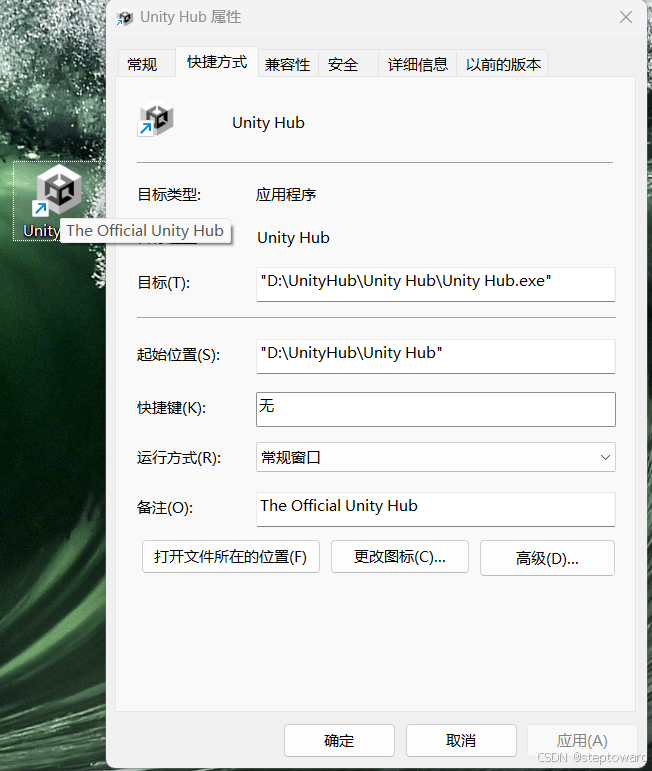Select the 快捷方式 tab

pos(217,62)
